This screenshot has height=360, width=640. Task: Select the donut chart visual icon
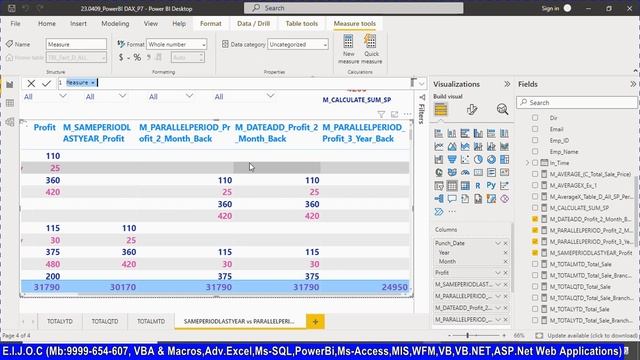(491, 160)
